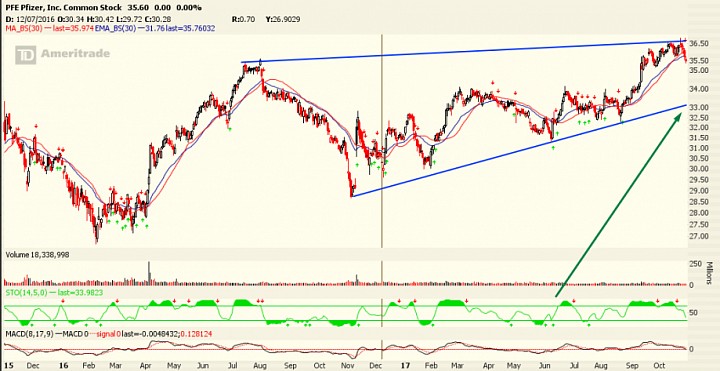Image resolution: width=720 pixels, height=371 pixels.
Task: Click the 16 year label on time axis
Action: (64, 365)
